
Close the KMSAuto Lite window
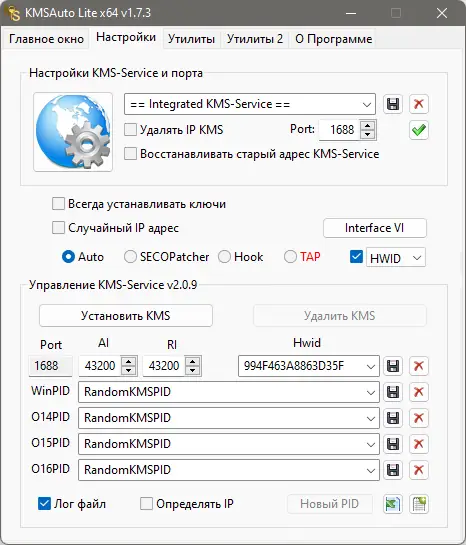pyautogui.click(x=442, y=13)
